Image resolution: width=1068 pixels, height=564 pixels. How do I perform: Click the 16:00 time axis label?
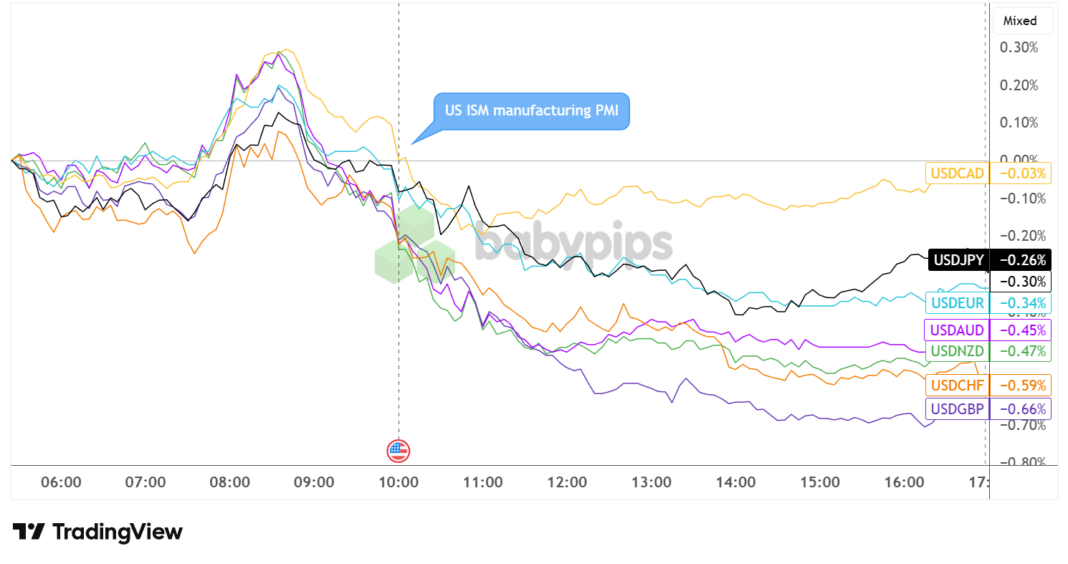point(904,482)
